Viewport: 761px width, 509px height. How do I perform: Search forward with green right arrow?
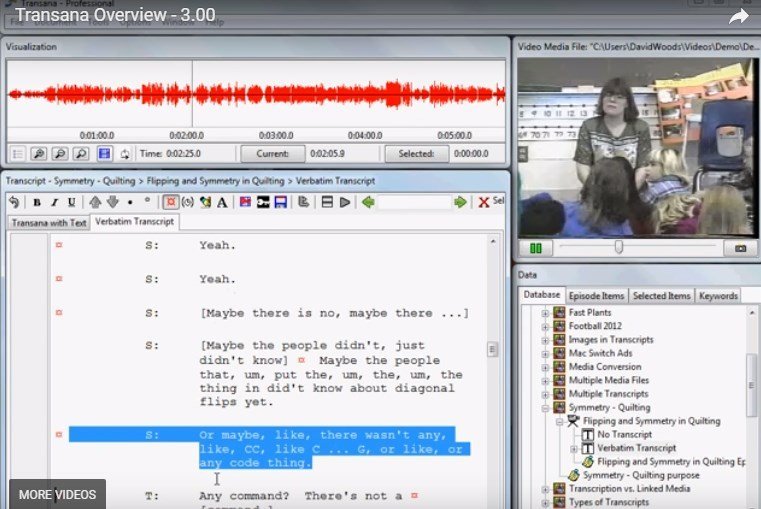click(460, 202)
